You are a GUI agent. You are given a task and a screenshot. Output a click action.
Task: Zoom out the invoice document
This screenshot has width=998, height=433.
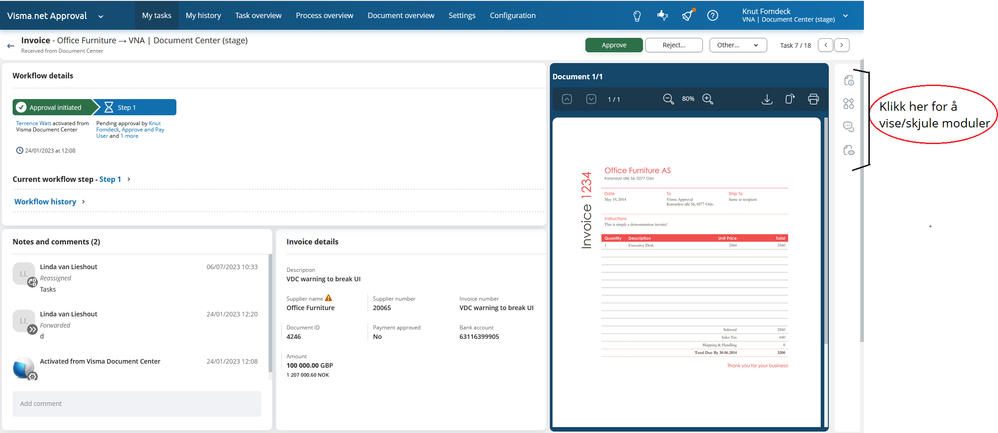(668, 99)
